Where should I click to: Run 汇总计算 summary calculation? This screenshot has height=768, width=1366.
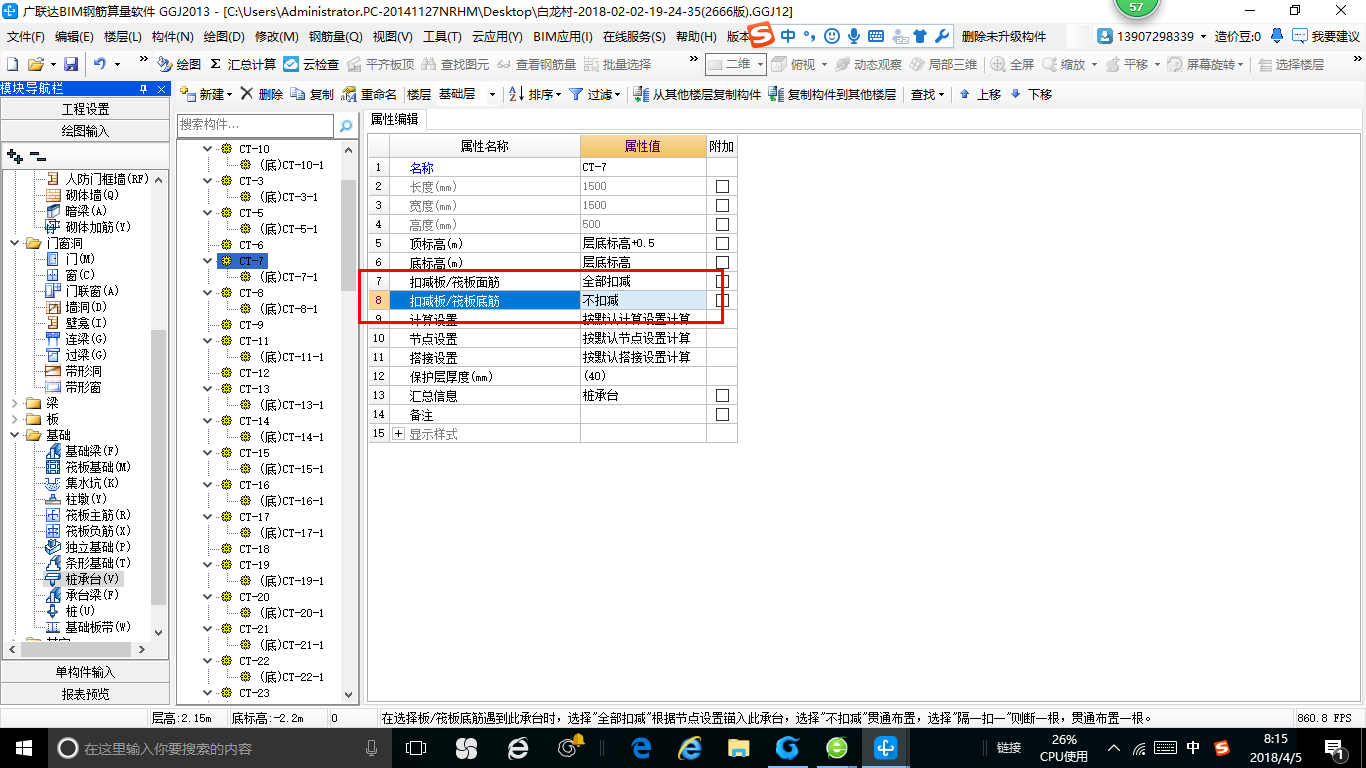[x=243, y=64]
